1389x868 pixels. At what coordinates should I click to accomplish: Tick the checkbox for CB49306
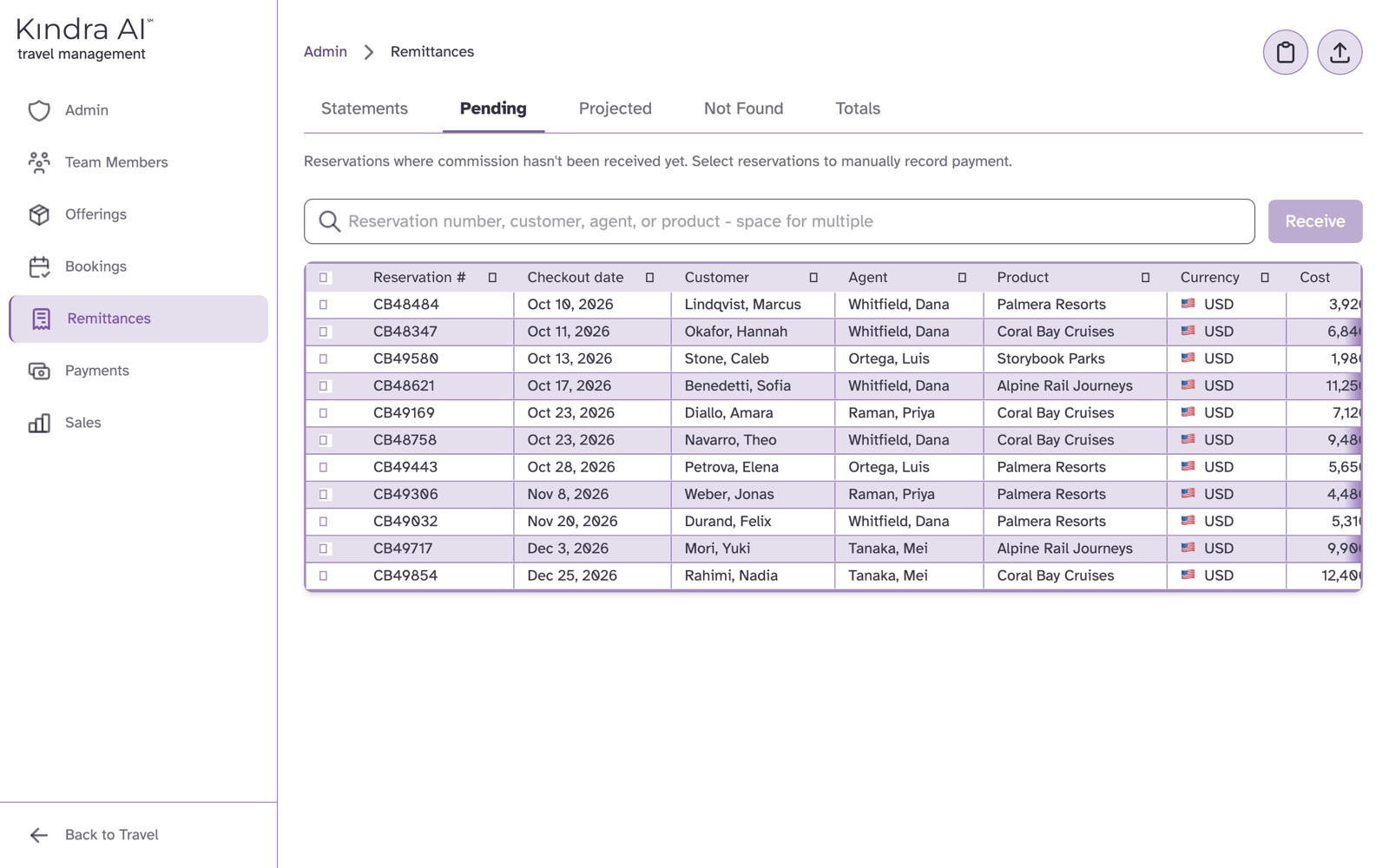click(x=324, y=494)
